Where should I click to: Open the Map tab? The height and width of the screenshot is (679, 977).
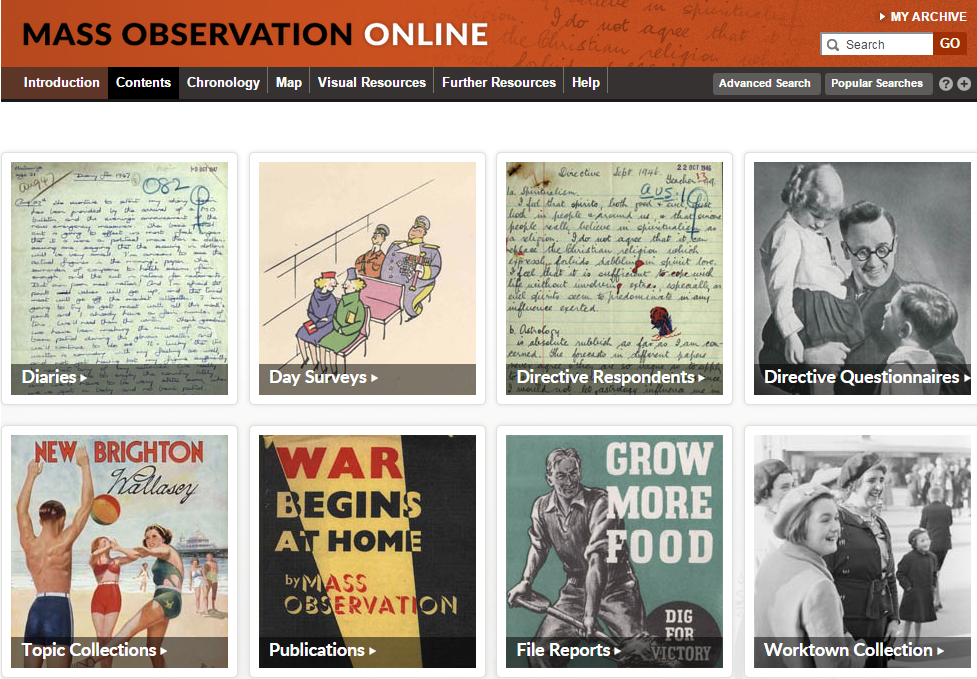coord(288,82)
